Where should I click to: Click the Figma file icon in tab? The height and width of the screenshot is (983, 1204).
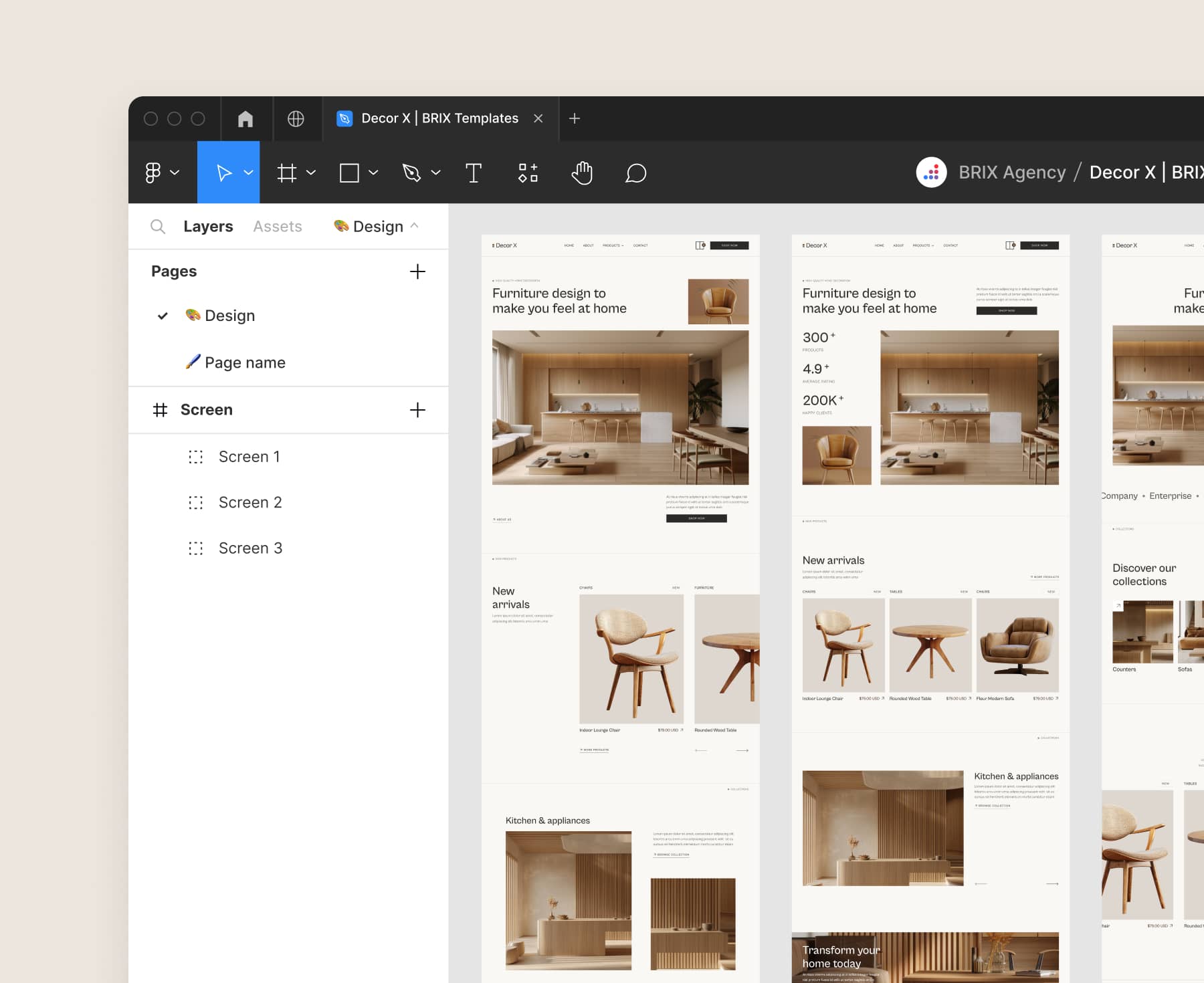[x=344, y=118]
